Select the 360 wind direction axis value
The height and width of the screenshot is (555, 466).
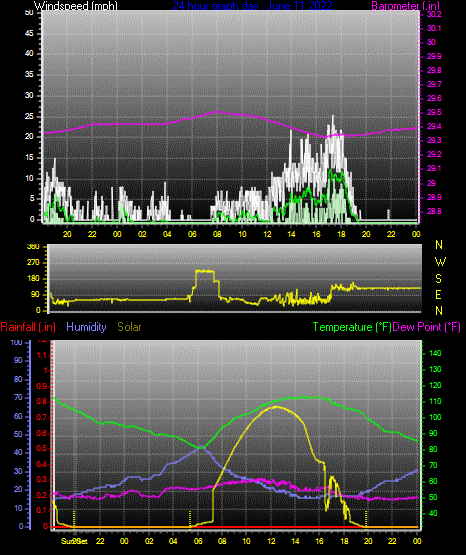[x=33, y=247]
